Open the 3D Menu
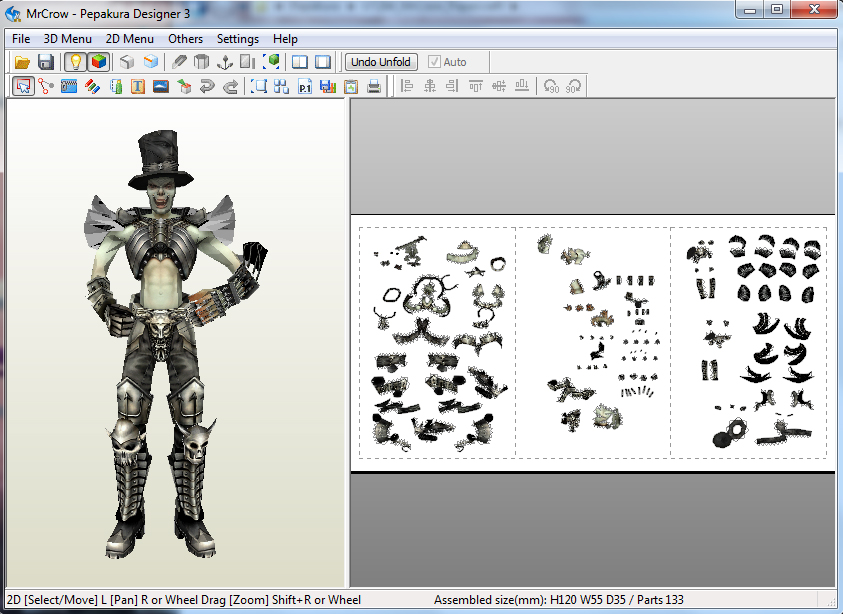This screenshot has width=843, height=614. click(x=67, y=39)
